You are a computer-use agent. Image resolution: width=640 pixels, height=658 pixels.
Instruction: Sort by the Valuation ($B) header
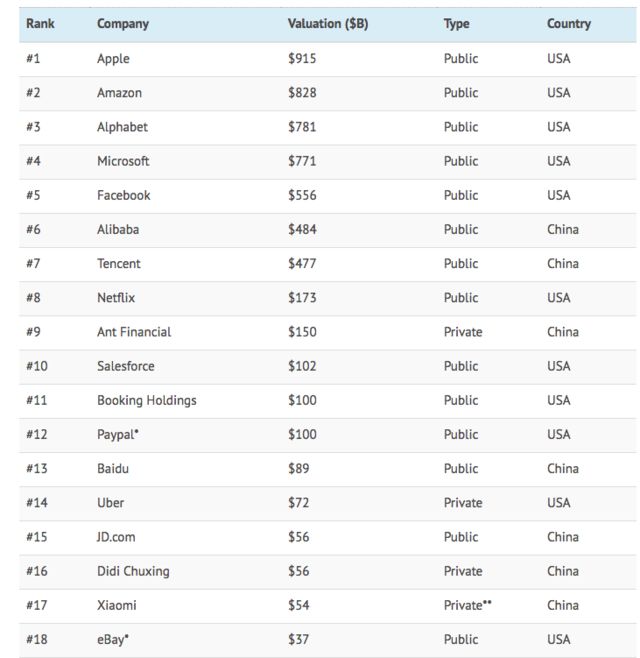328,24
